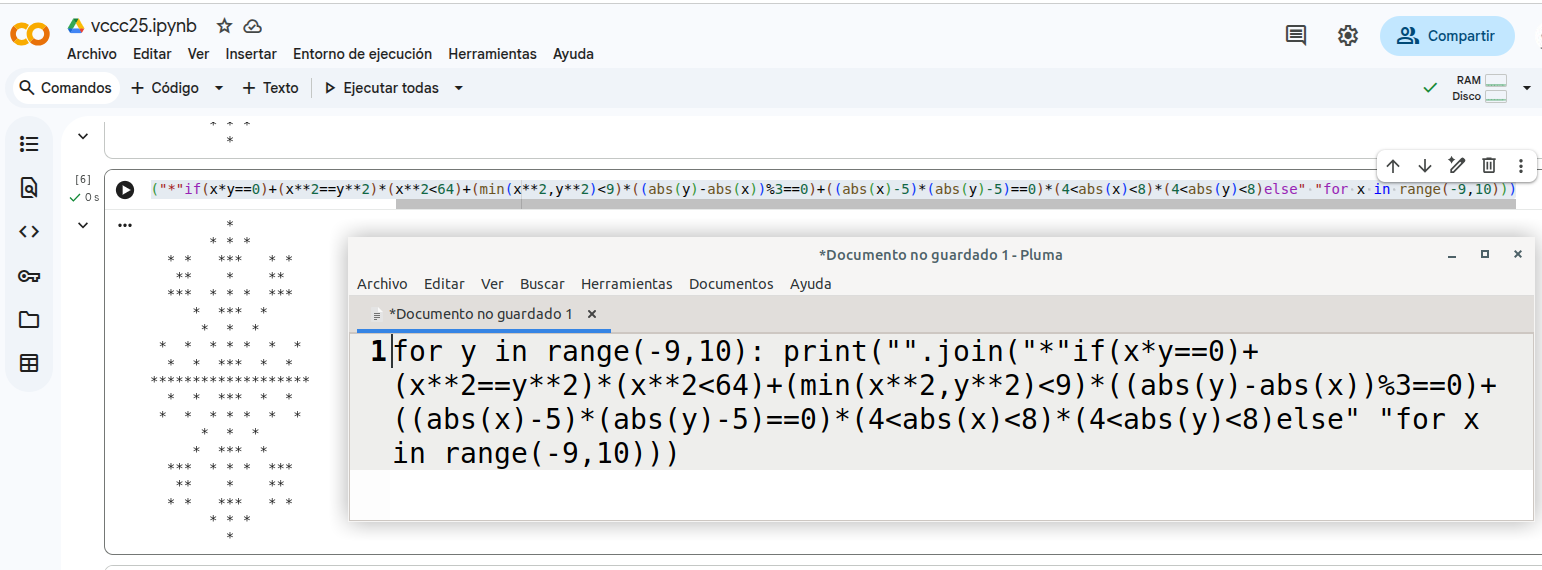
Task: Open the Buscar menu in Pluma
Action: tap(542, 284)
